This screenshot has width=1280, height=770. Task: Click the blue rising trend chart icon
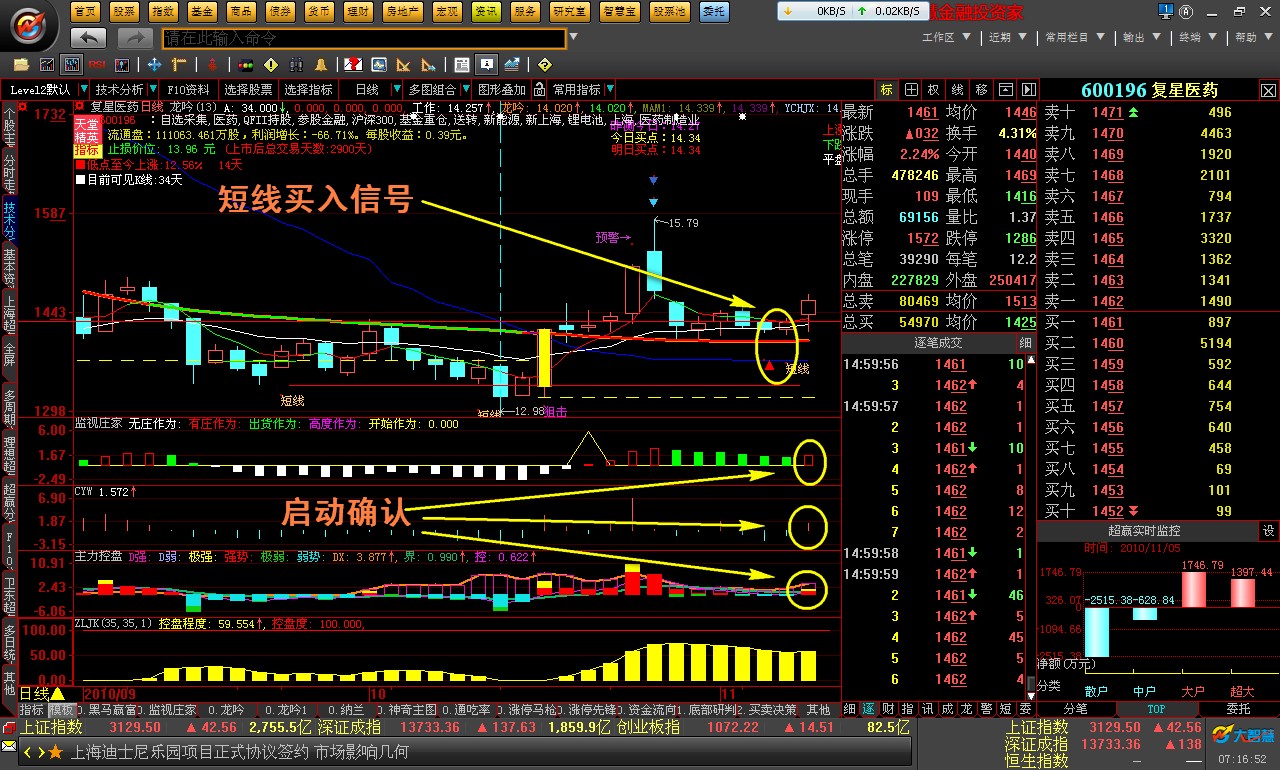[x=511, y=65]
